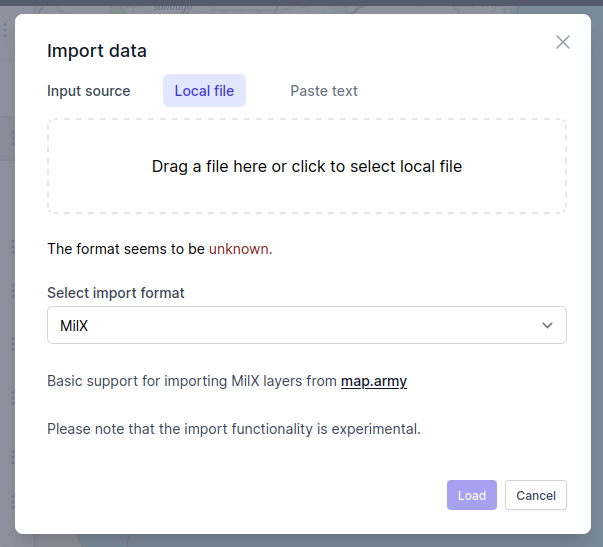Open the map.army link
Image resolution: width=603 pixels, height=547 pixels.
point(374,381)
